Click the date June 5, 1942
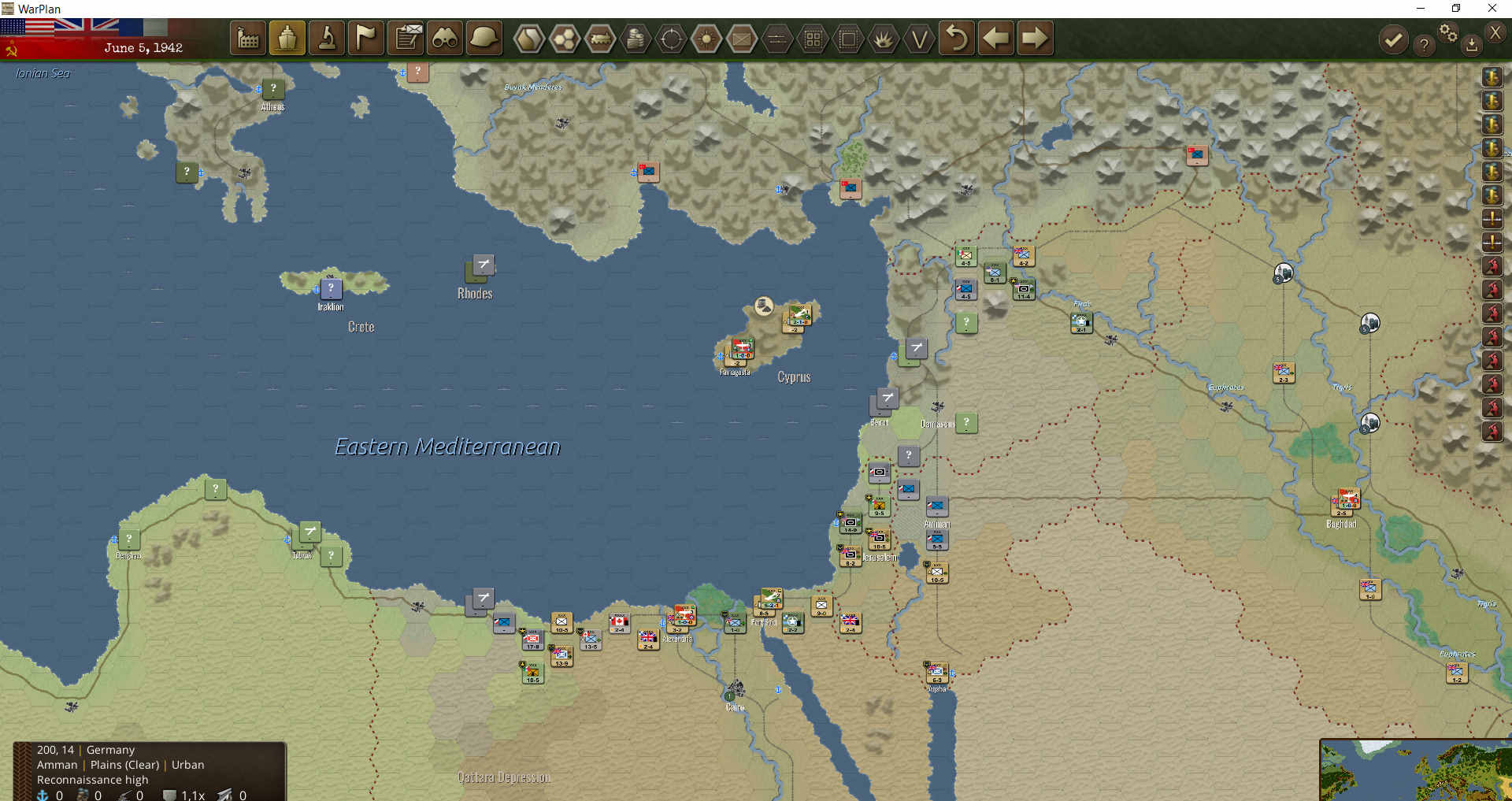The width and height of the screenshot is (1512, 801). tap(143, 48)
